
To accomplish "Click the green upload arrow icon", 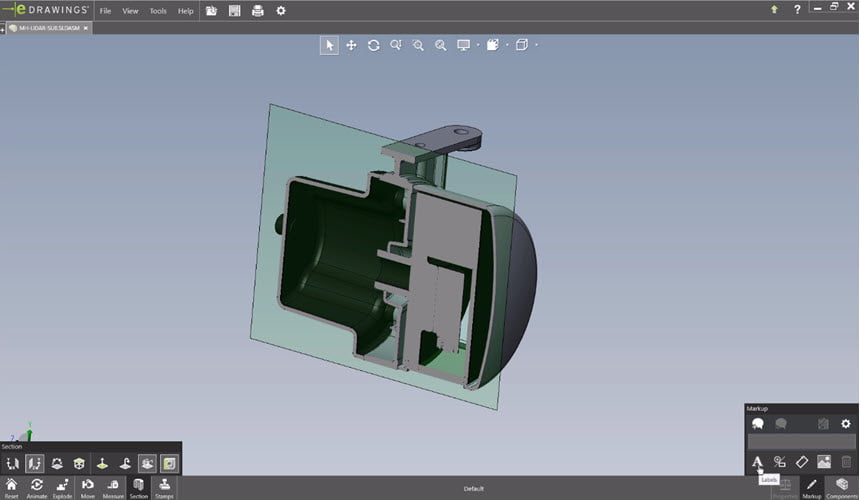I will [774, 9].
